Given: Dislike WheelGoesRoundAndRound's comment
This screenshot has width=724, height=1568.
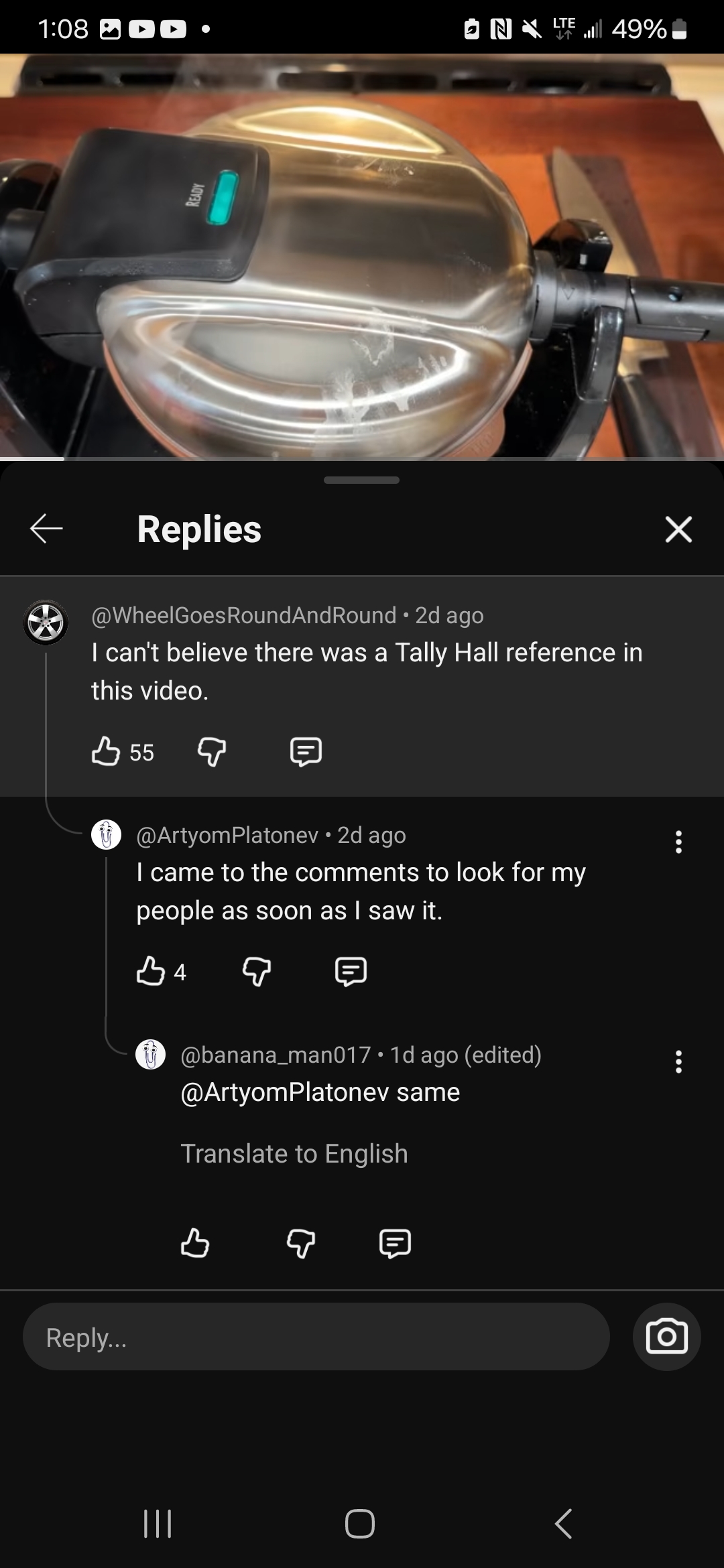Looking at the screenshot, I should [212, 752].
